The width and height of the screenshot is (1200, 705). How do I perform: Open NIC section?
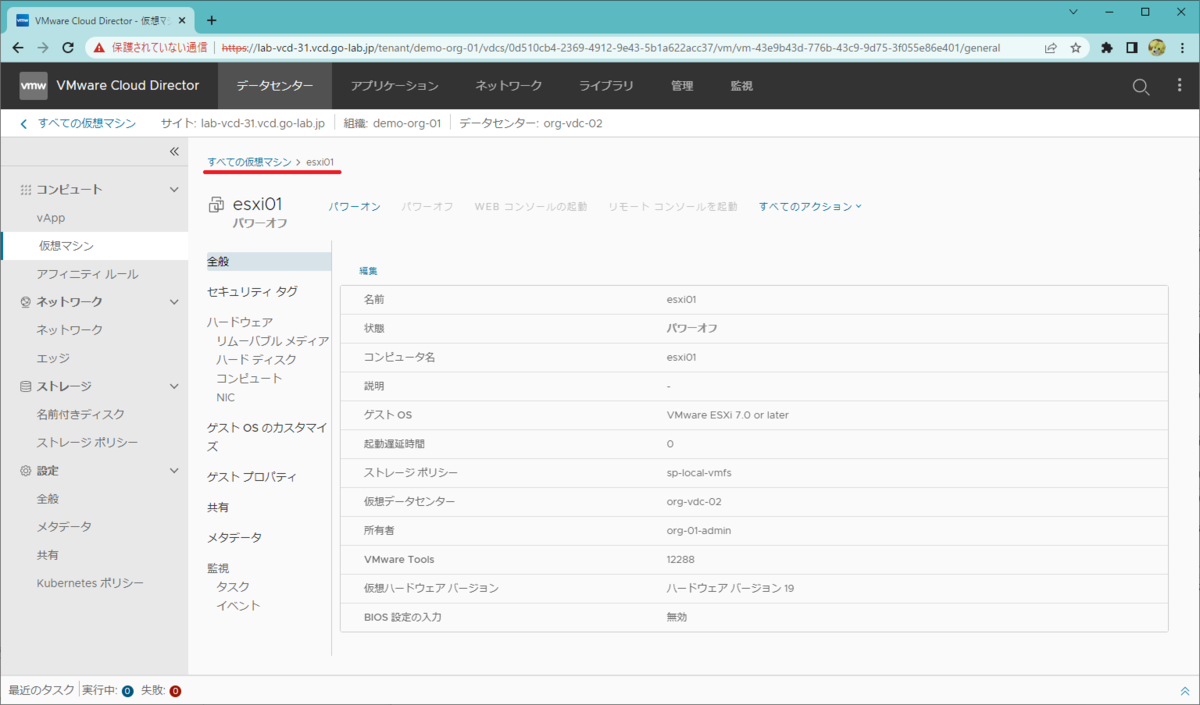click(226, 397)
